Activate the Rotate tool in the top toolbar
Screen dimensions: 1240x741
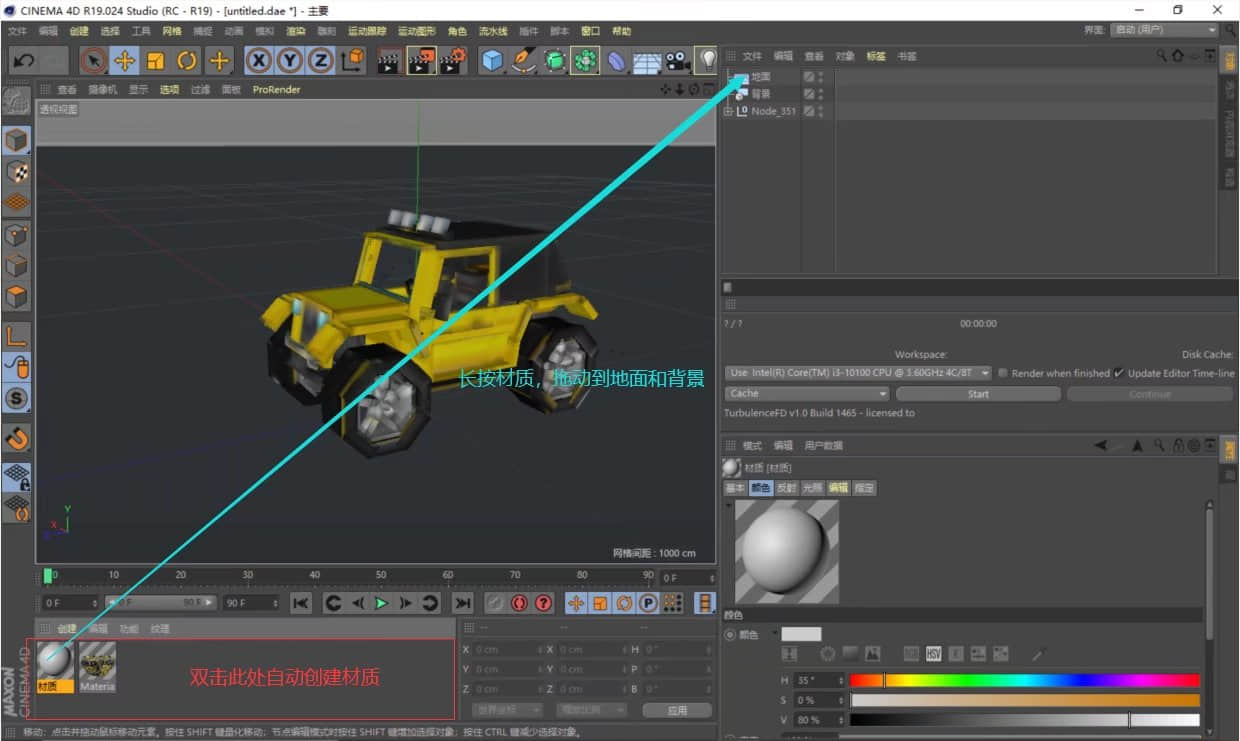click(187, 61)
